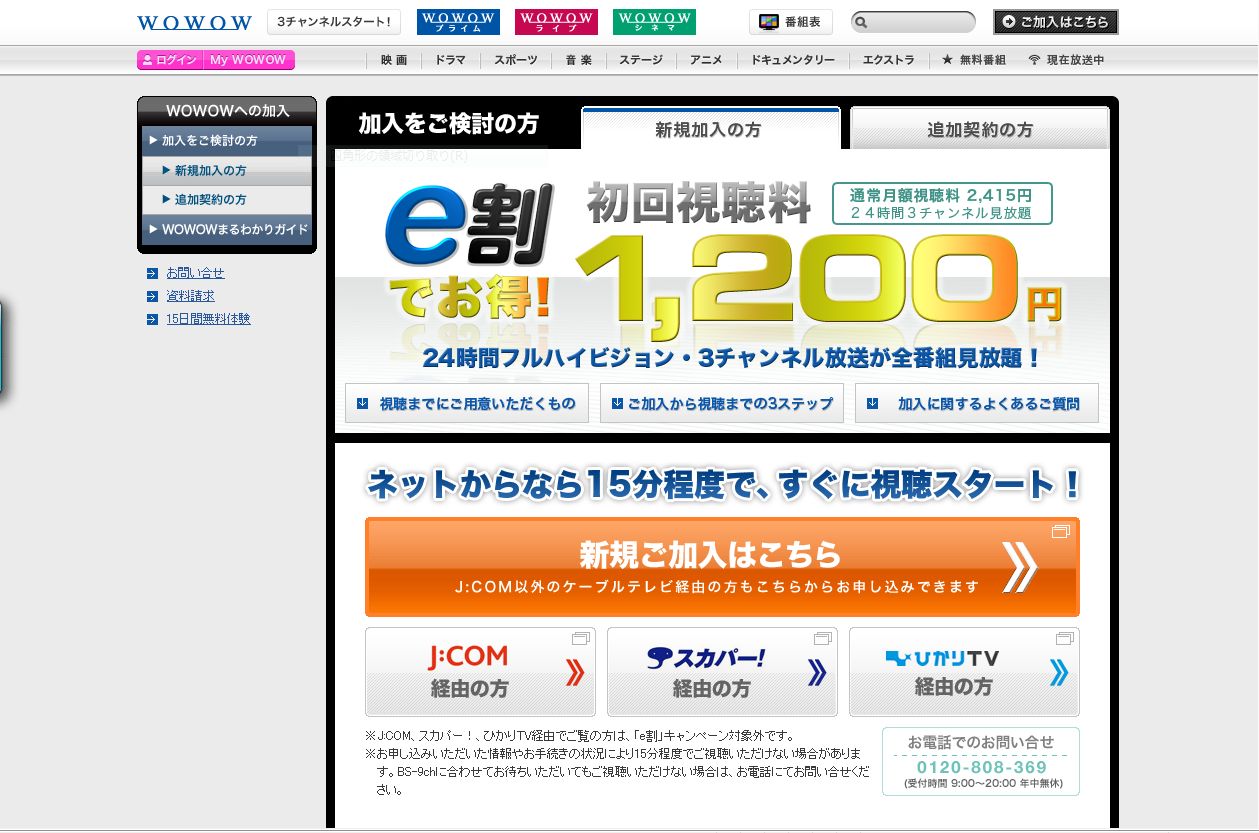Click the J:COM logo

click(x=468, y=657)
